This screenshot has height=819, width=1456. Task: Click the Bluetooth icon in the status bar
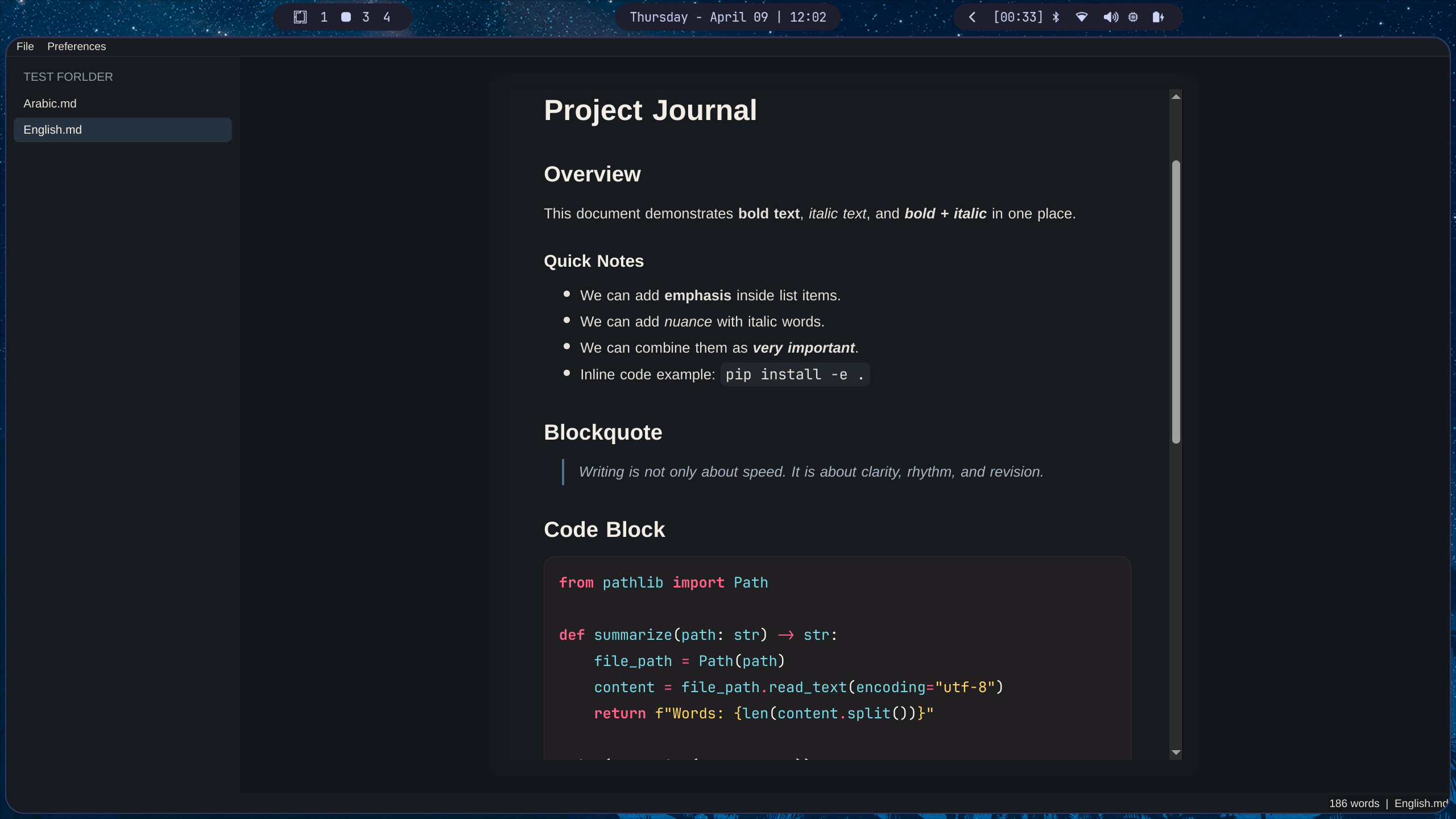coord(1056,17)
